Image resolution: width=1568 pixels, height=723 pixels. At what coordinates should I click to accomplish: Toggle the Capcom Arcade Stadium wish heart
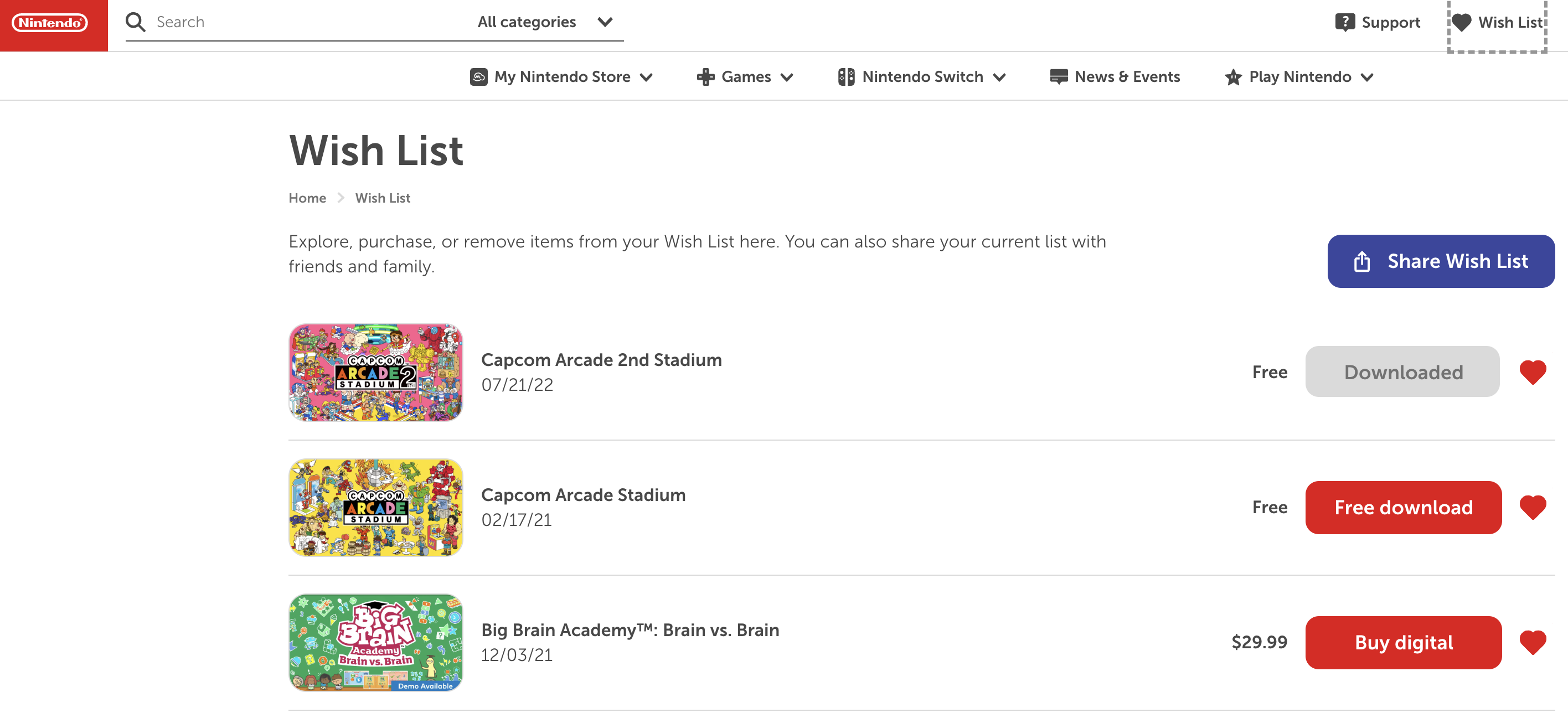(x=1532, y=507)
